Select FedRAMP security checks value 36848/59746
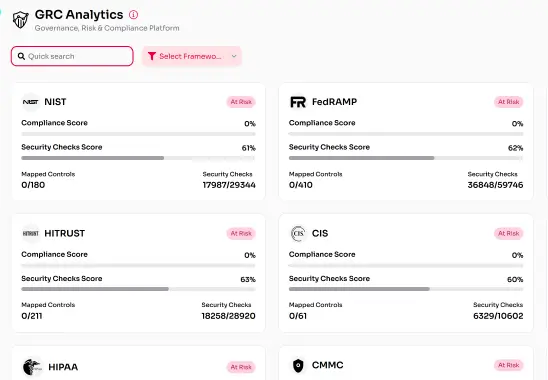The image size is (548, 380). click(x=496, y=185)
